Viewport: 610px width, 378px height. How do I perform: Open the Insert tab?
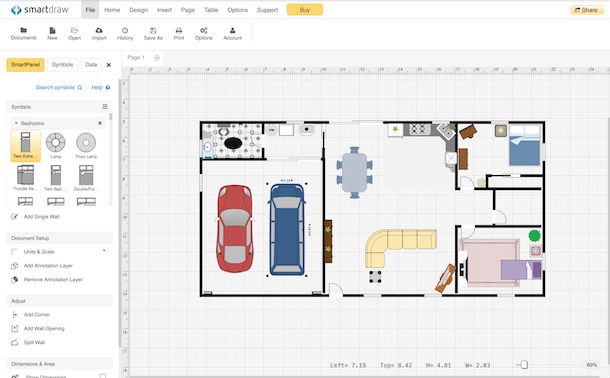click(164, 10)
